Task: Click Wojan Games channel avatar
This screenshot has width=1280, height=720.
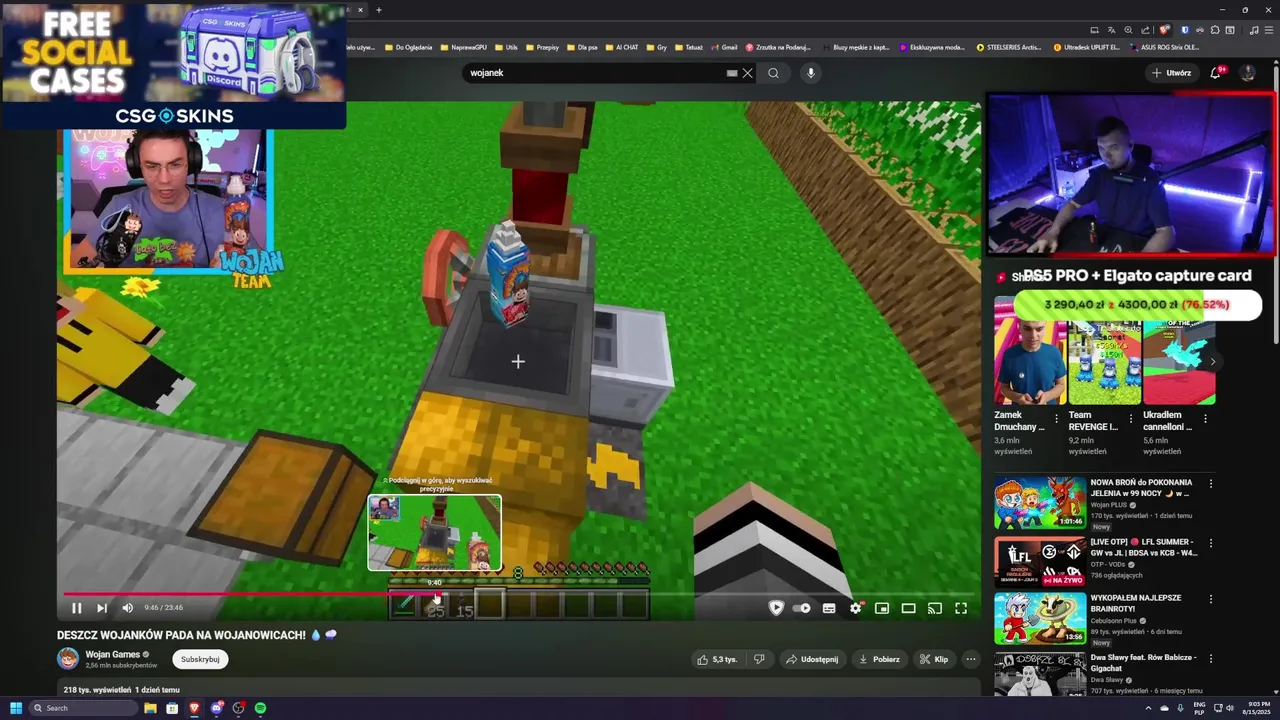Action: point(68,658)
